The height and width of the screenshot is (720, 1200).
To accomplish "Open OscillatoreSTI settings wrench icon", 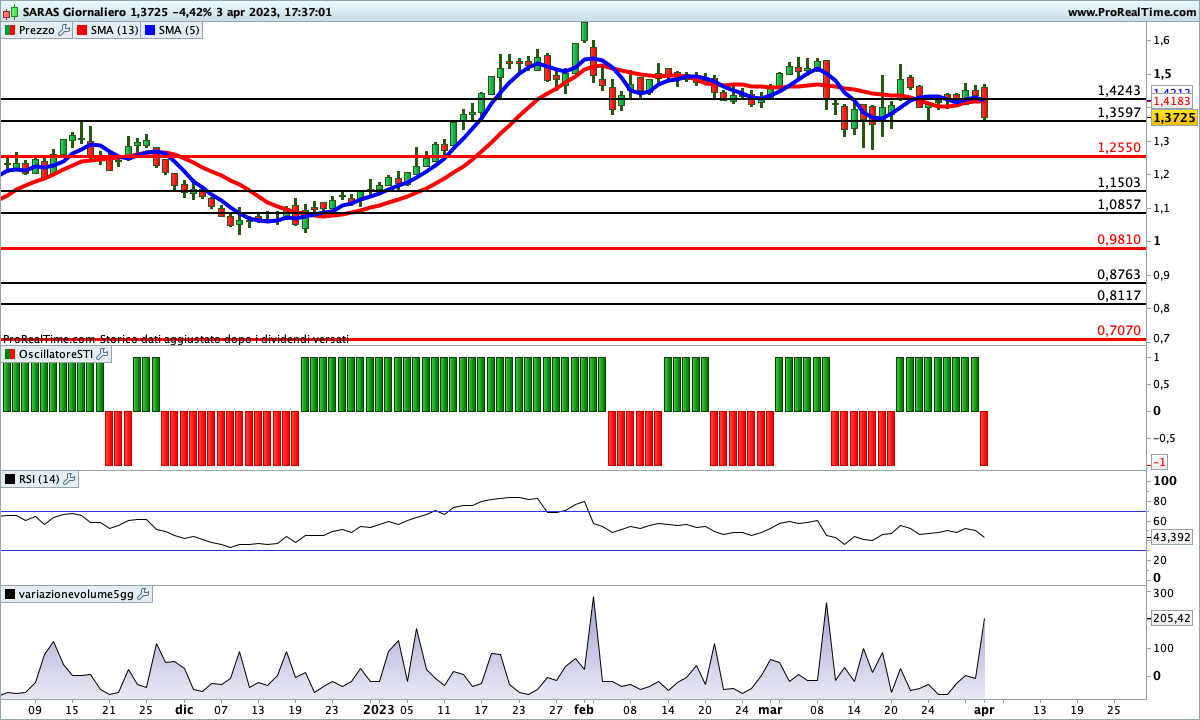I will pos(102,354).
